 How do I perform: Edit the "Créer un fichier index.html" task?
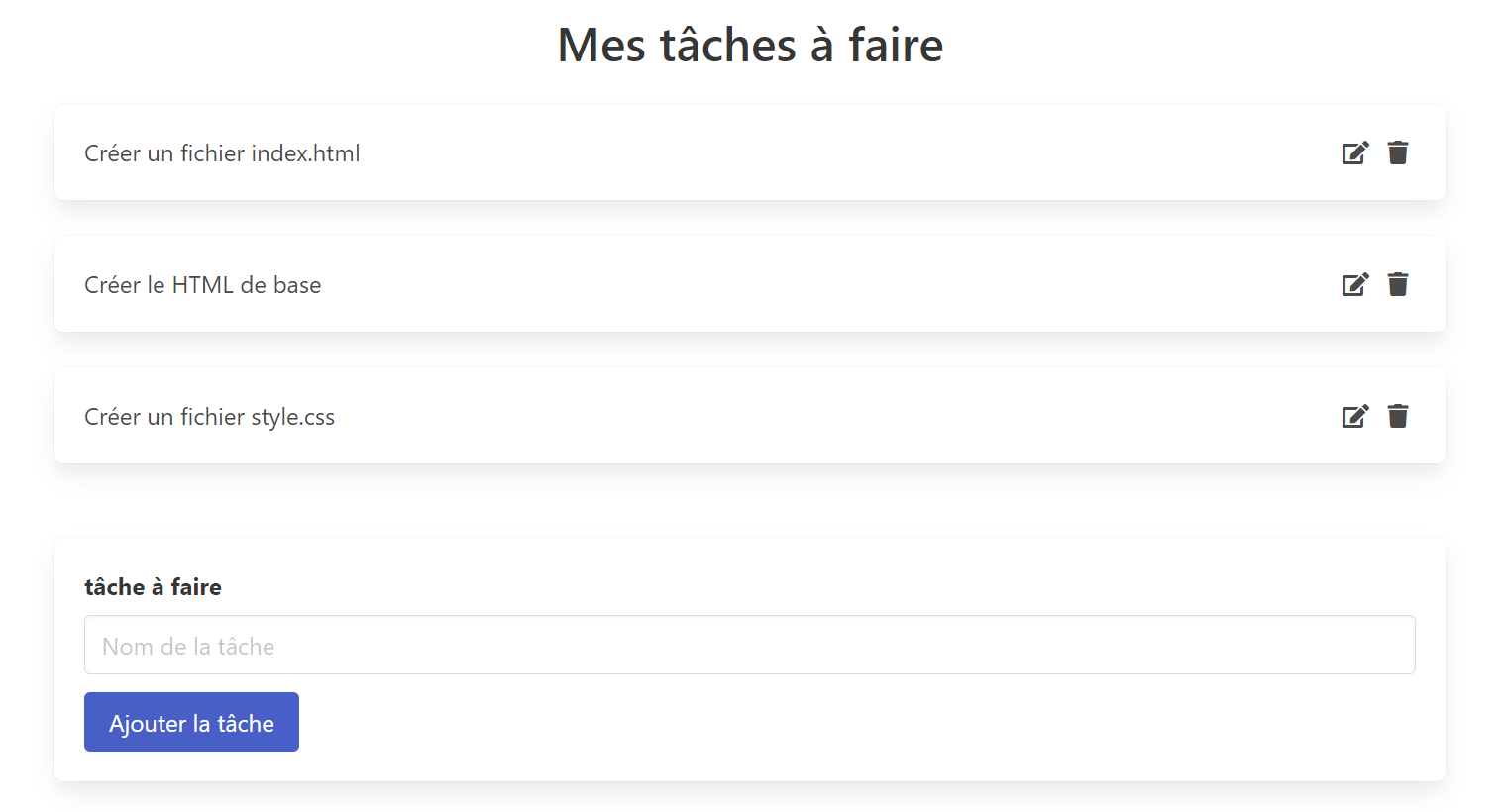coord(1354,152)
